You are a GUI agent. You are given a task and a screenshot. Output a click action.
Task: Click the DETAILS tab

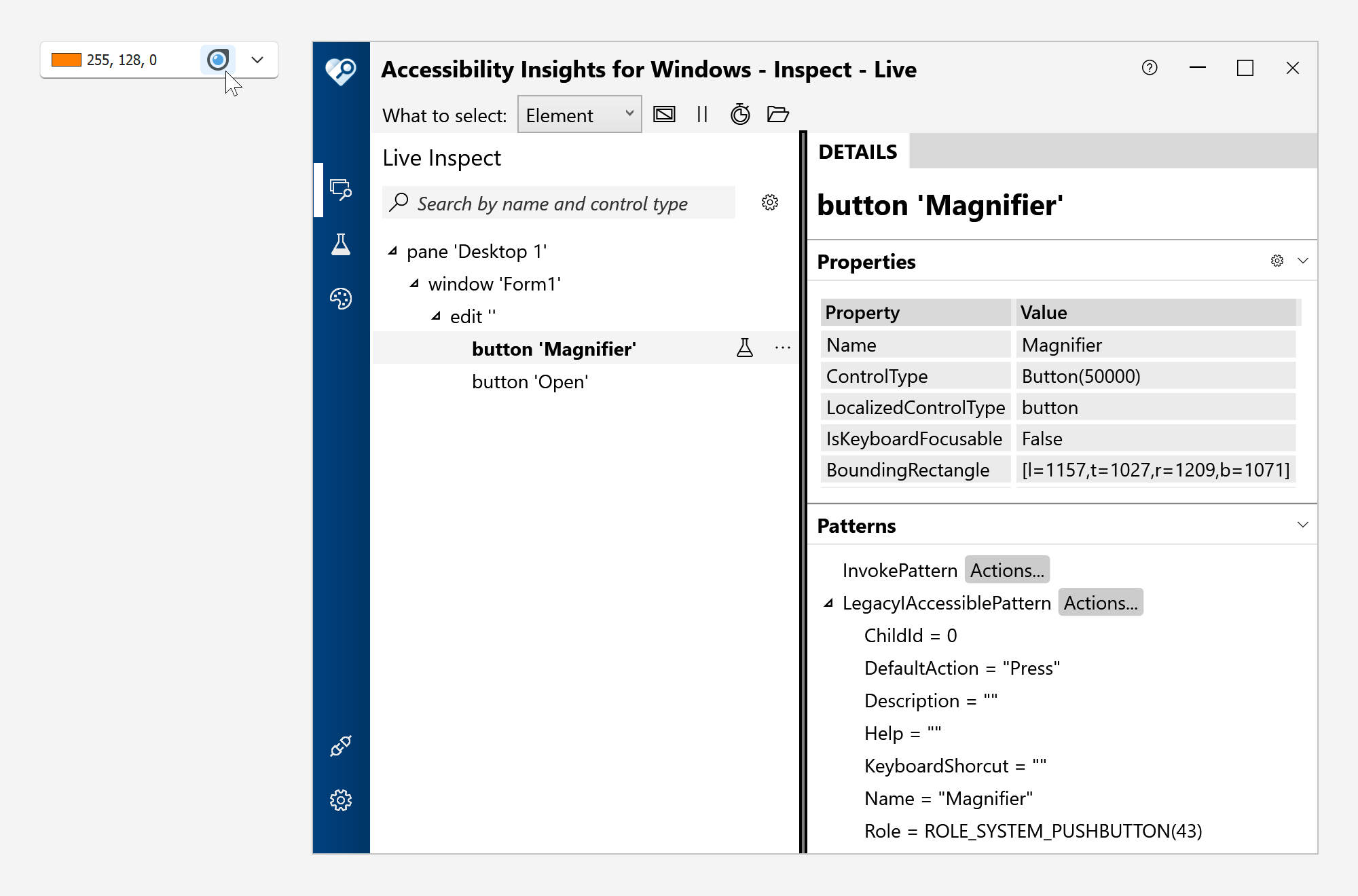(x=858, y=151)
